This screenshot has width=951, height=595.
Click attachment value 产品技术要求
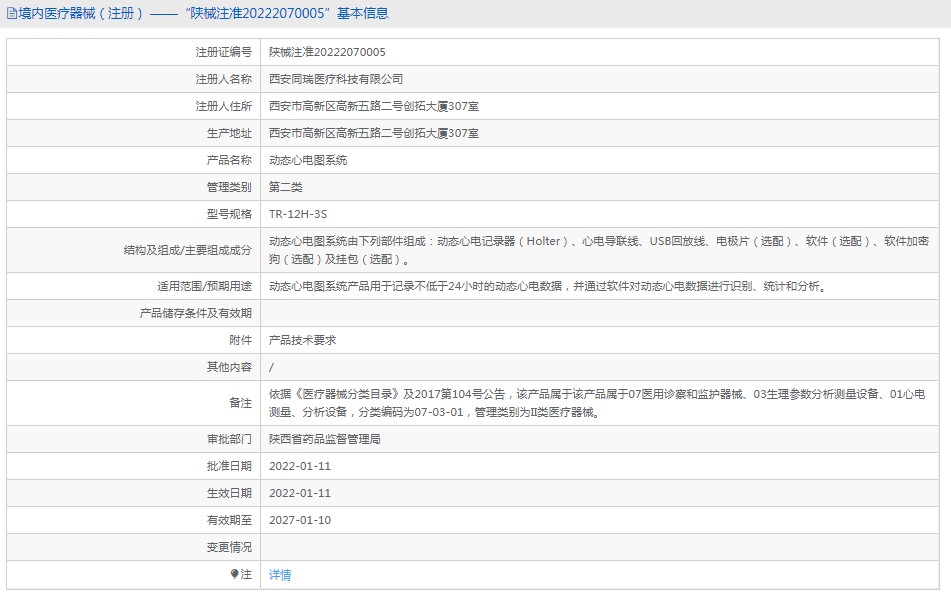click(303, 340)
